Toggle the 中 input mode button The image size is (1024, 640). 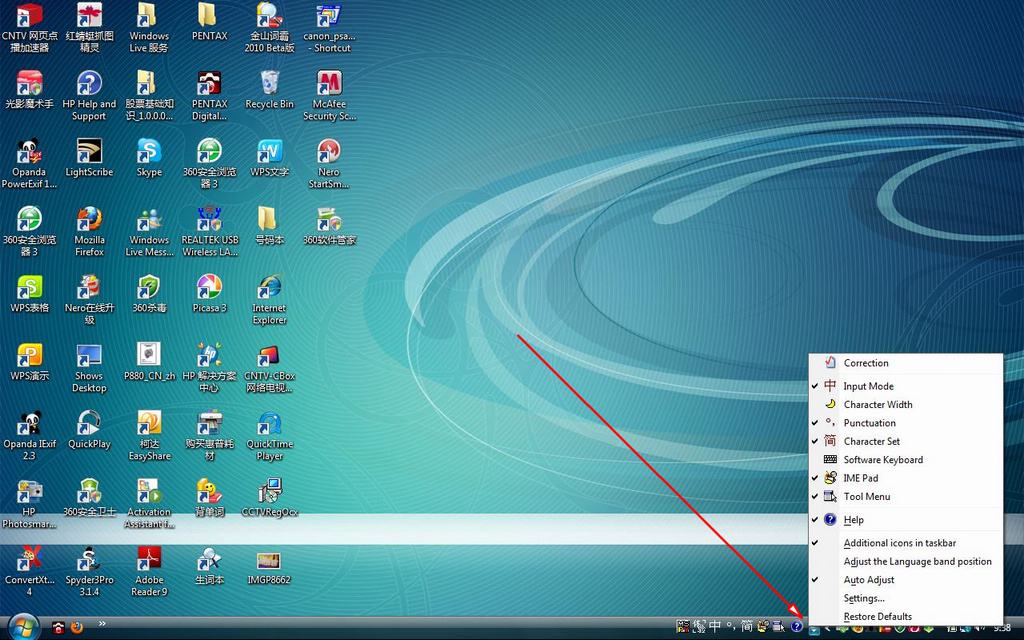(x=715, y=626)
